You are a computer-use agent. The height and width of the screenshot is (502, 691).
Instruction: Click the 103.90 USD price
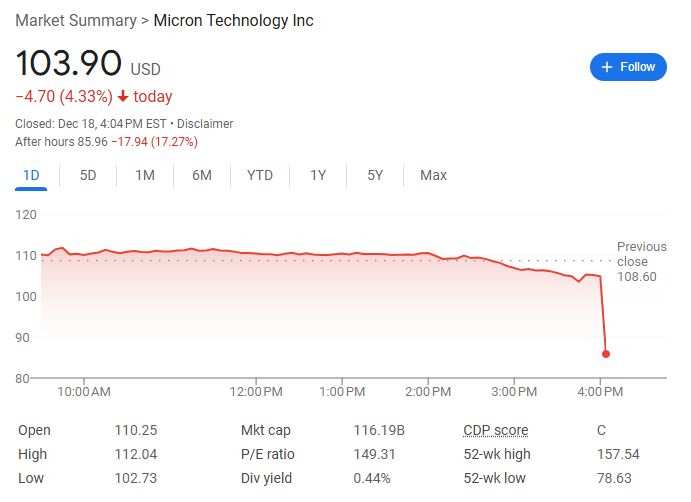68,64
